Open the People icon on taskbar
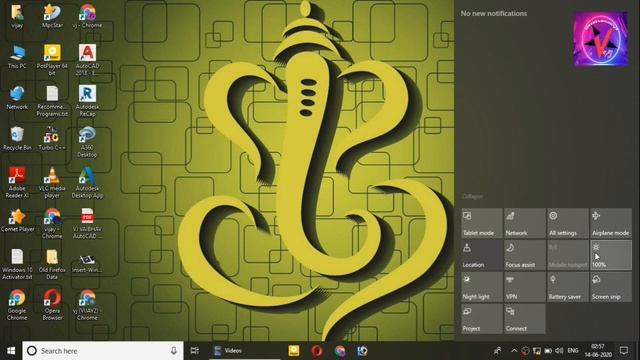This screenshot has height=360, width=640. tap(497, 351)
